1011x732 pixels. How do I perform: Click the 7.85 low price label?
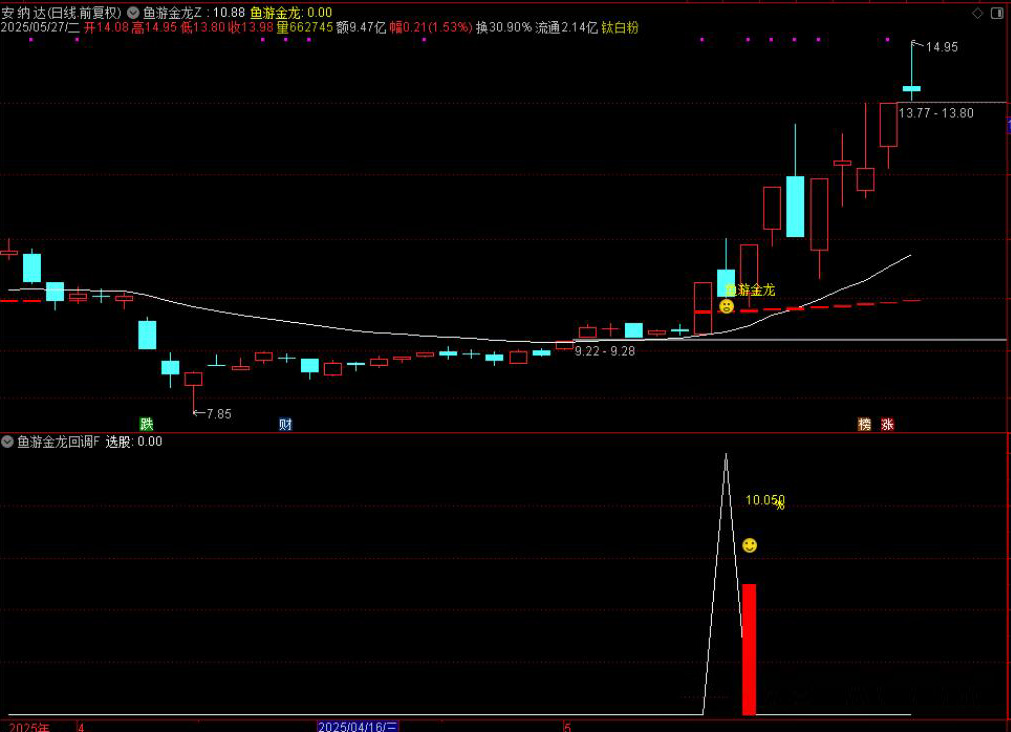click(216, 413)
